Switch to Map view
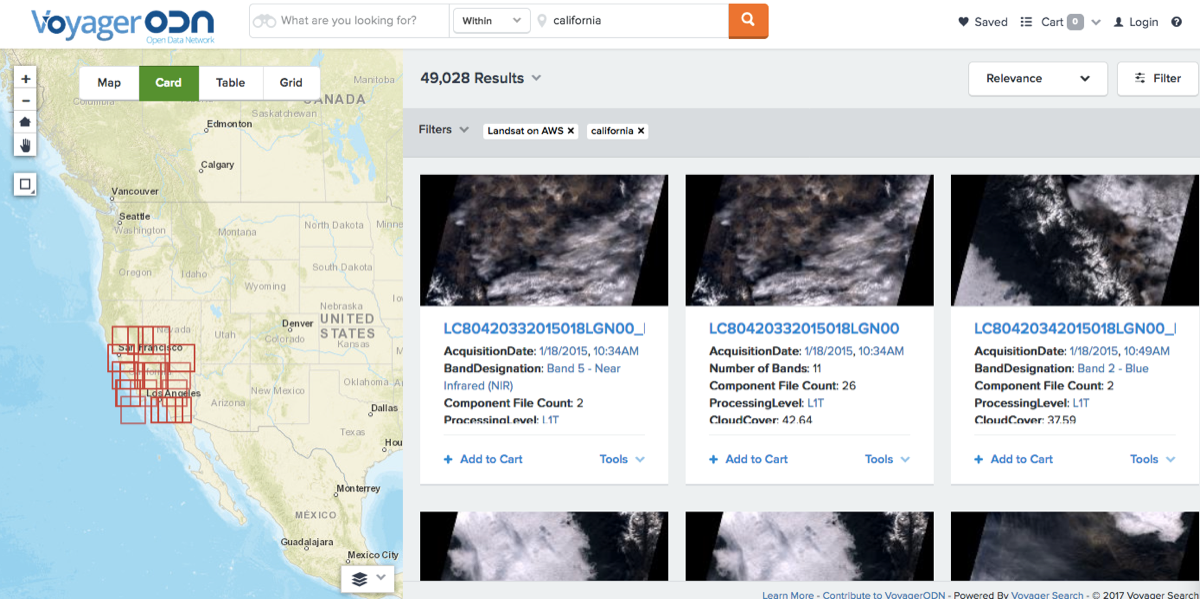 pos(109,83)
